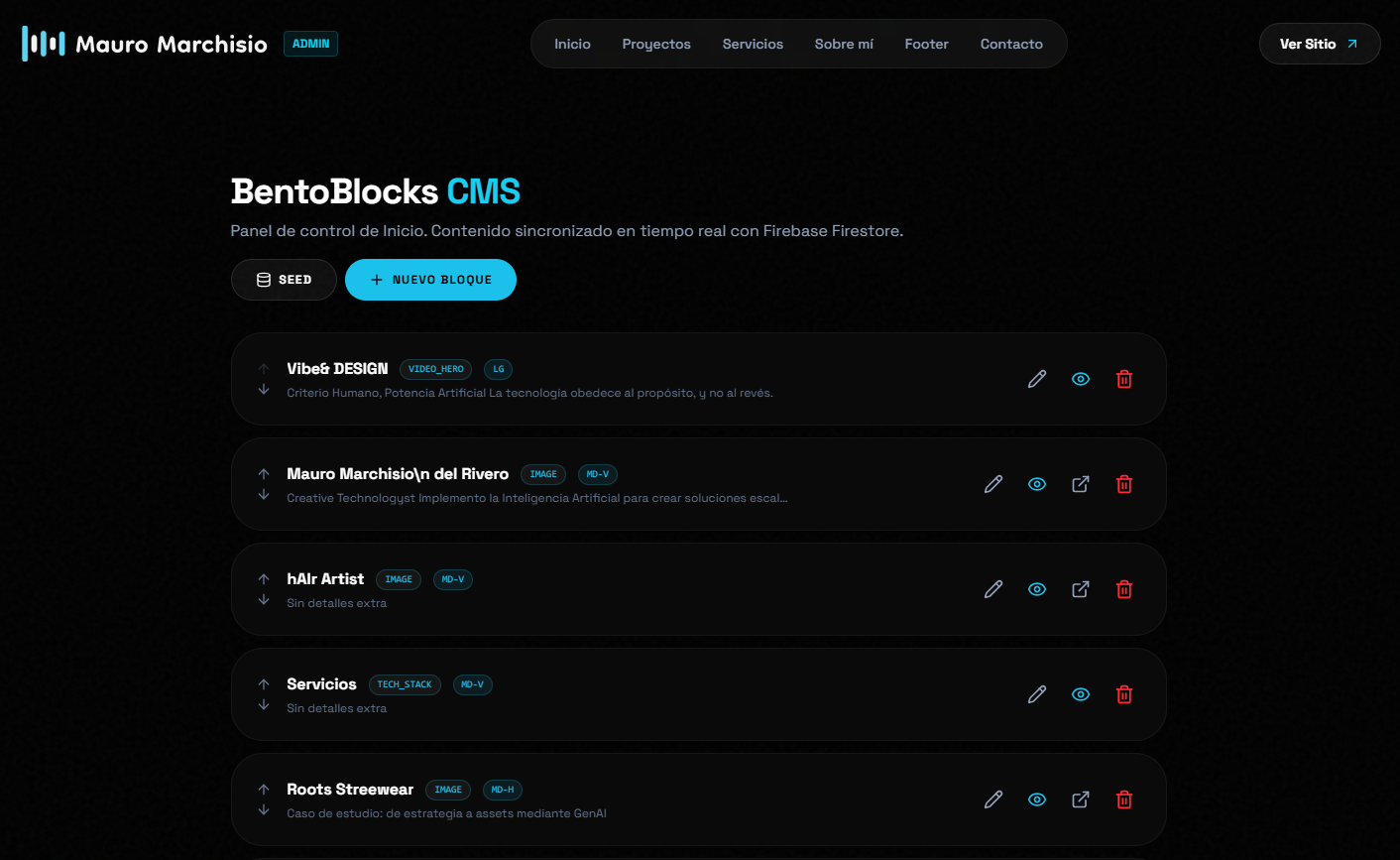Open the hAIr Artist external link
This screenshot has height=860, width=1400.
[1081, 589]
